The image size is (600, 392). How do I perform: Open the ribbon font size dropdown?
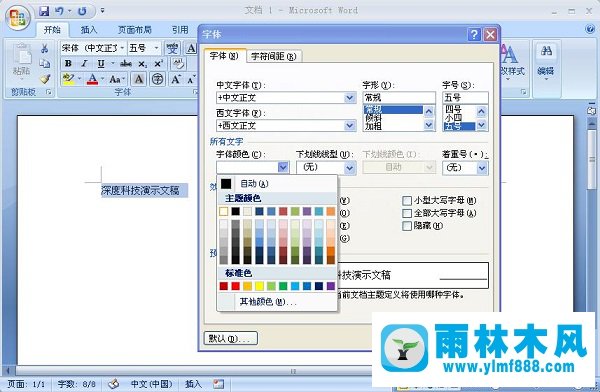[x=156, y=48]
